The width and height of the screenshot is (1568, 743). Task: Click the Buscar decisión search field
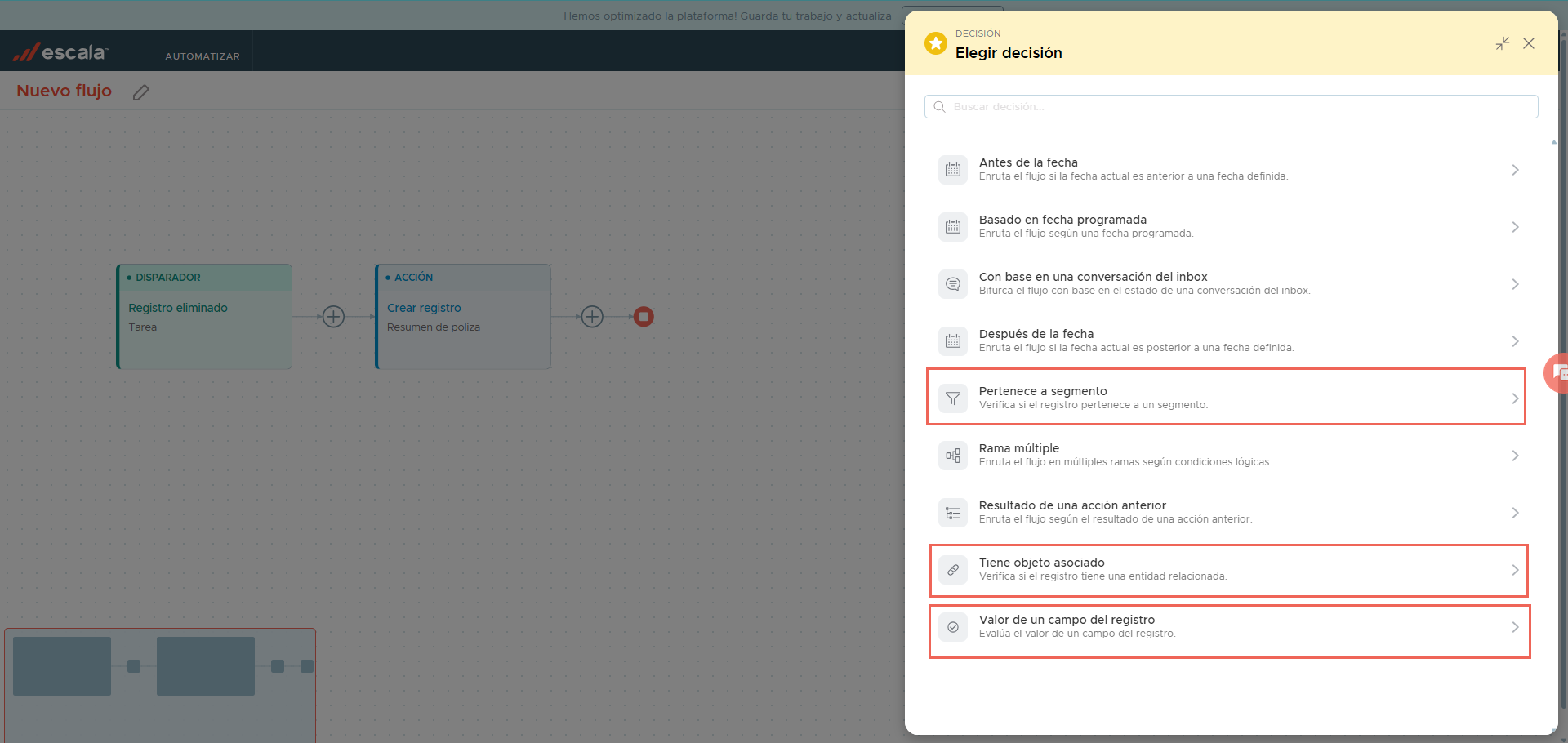point(1232,107)
